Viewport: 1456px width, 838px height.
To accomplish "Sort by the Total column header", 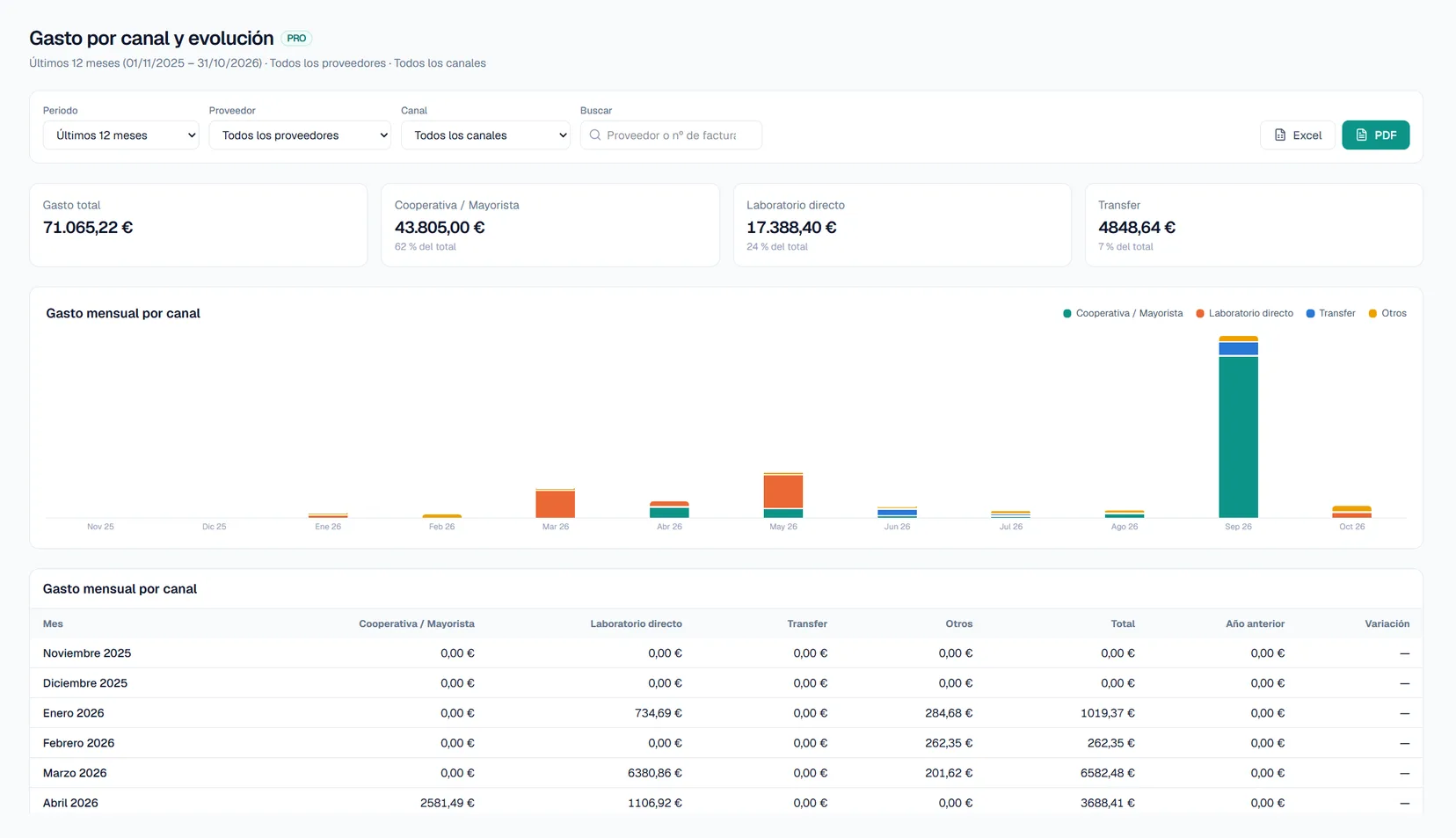I will [x=1123, y=623].
